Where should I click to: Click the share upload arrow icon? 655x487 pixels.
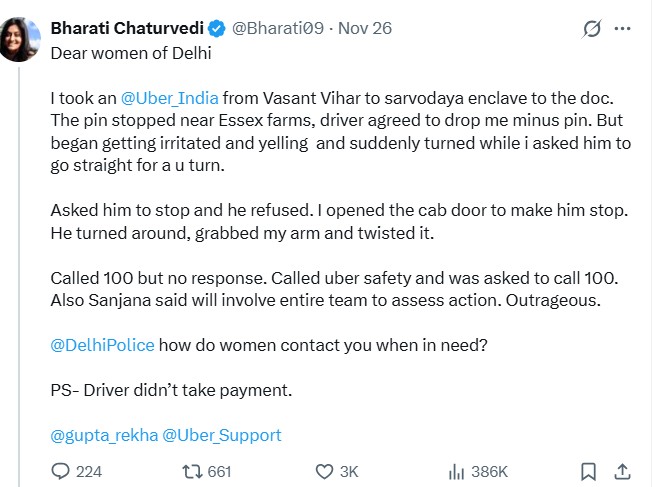click(621, 471)
